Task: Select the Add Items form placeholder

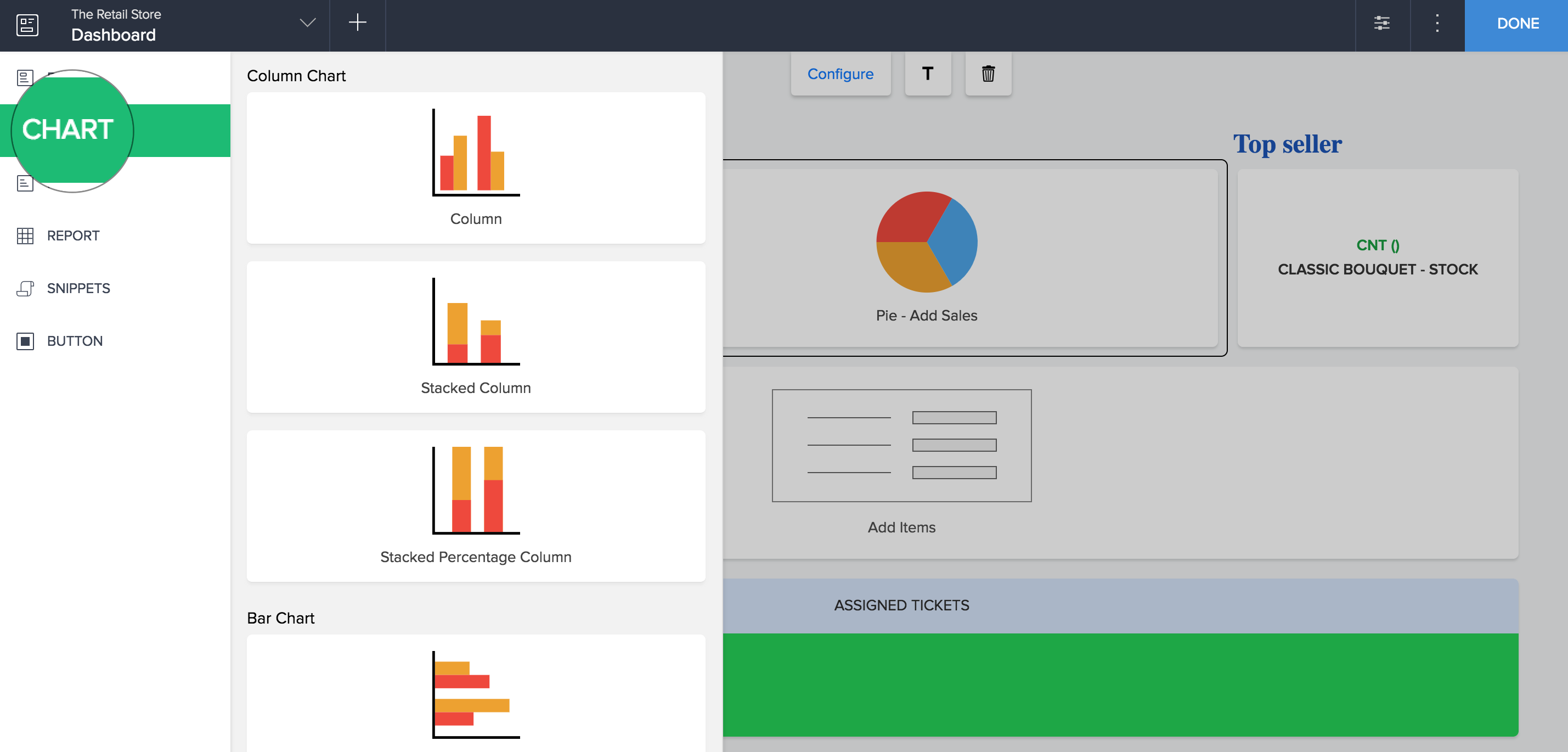Action: (x=901, y=445)
